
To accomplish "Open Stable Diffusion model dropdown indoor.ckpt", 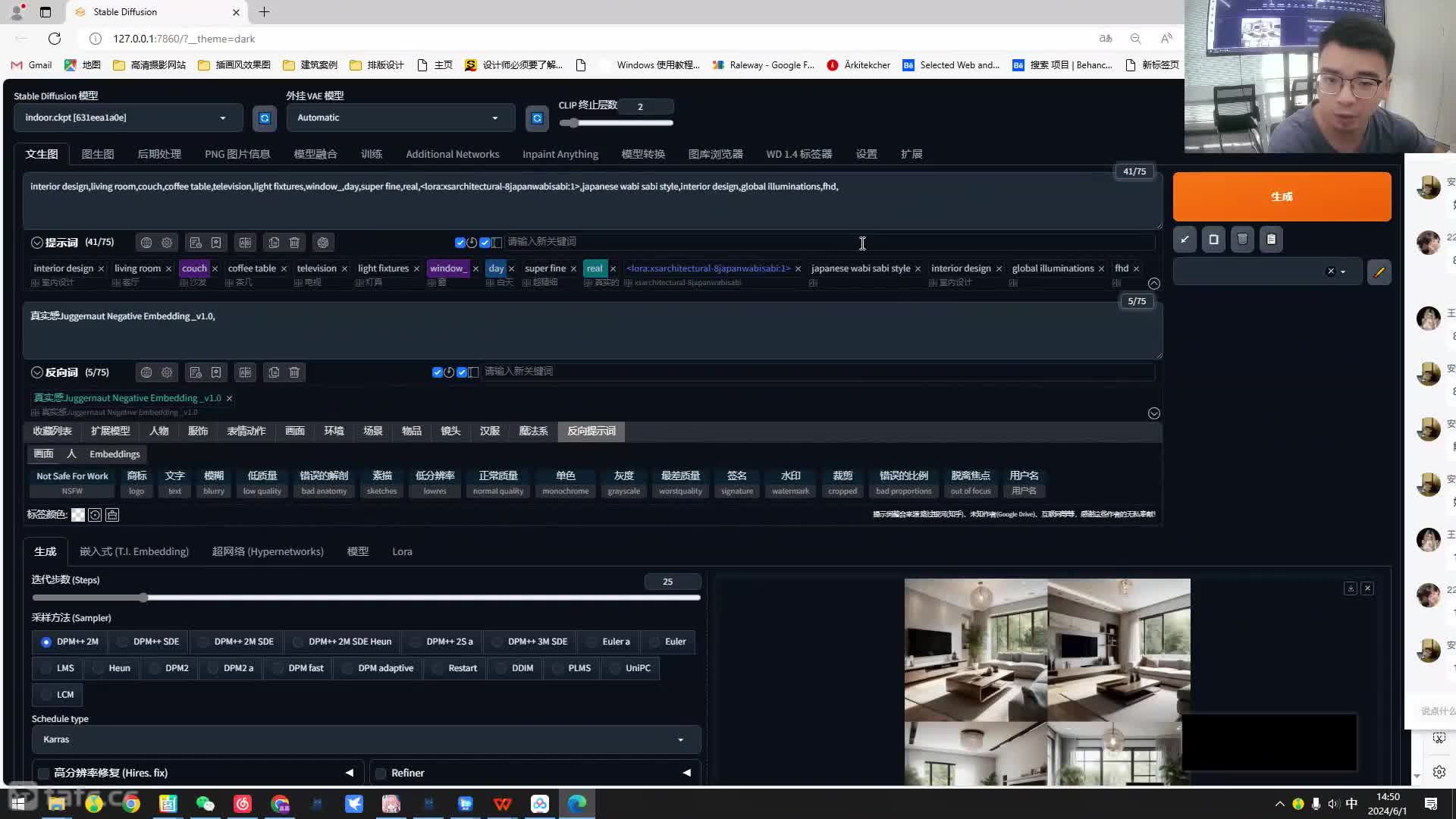I will [x=127, y=118].
